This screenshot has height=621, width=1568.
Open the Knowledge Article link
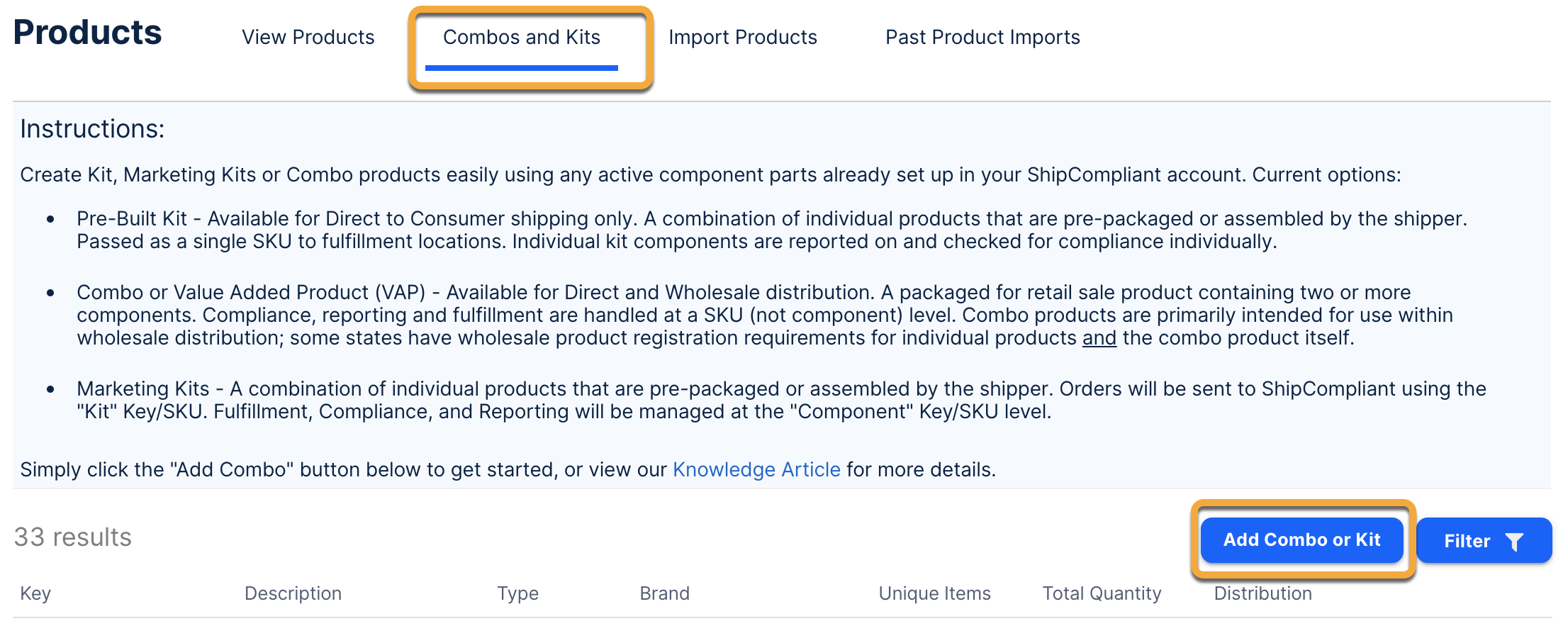[x=756, y=470]
